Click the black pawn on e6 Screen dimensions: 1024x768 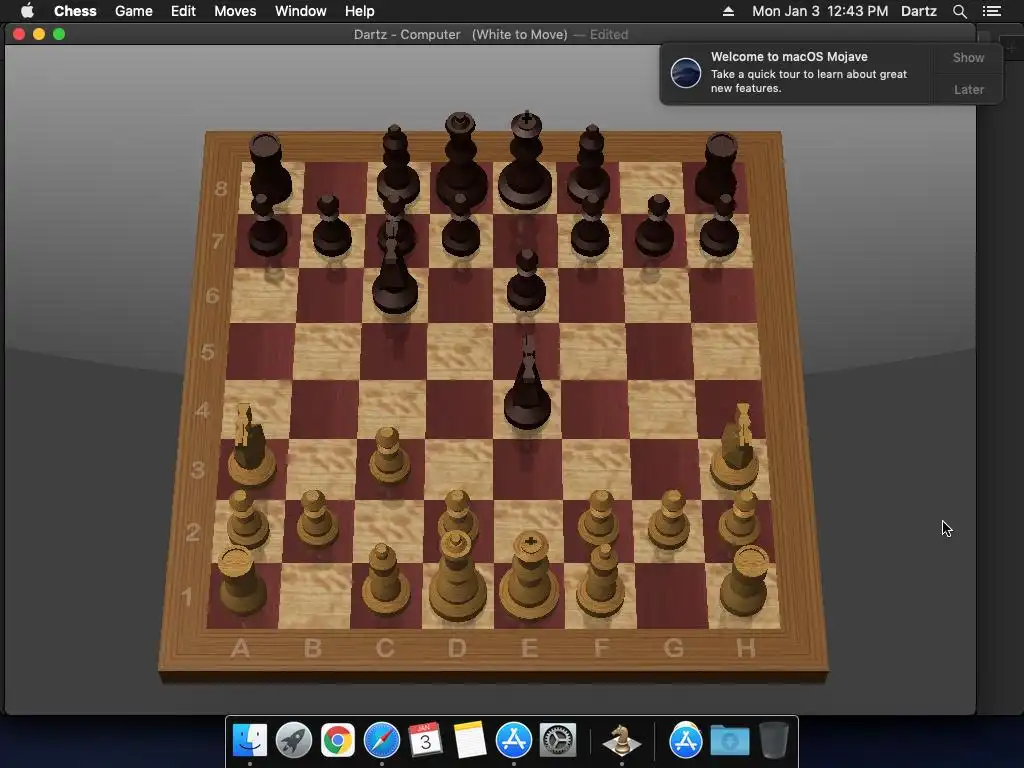point(526,281)
